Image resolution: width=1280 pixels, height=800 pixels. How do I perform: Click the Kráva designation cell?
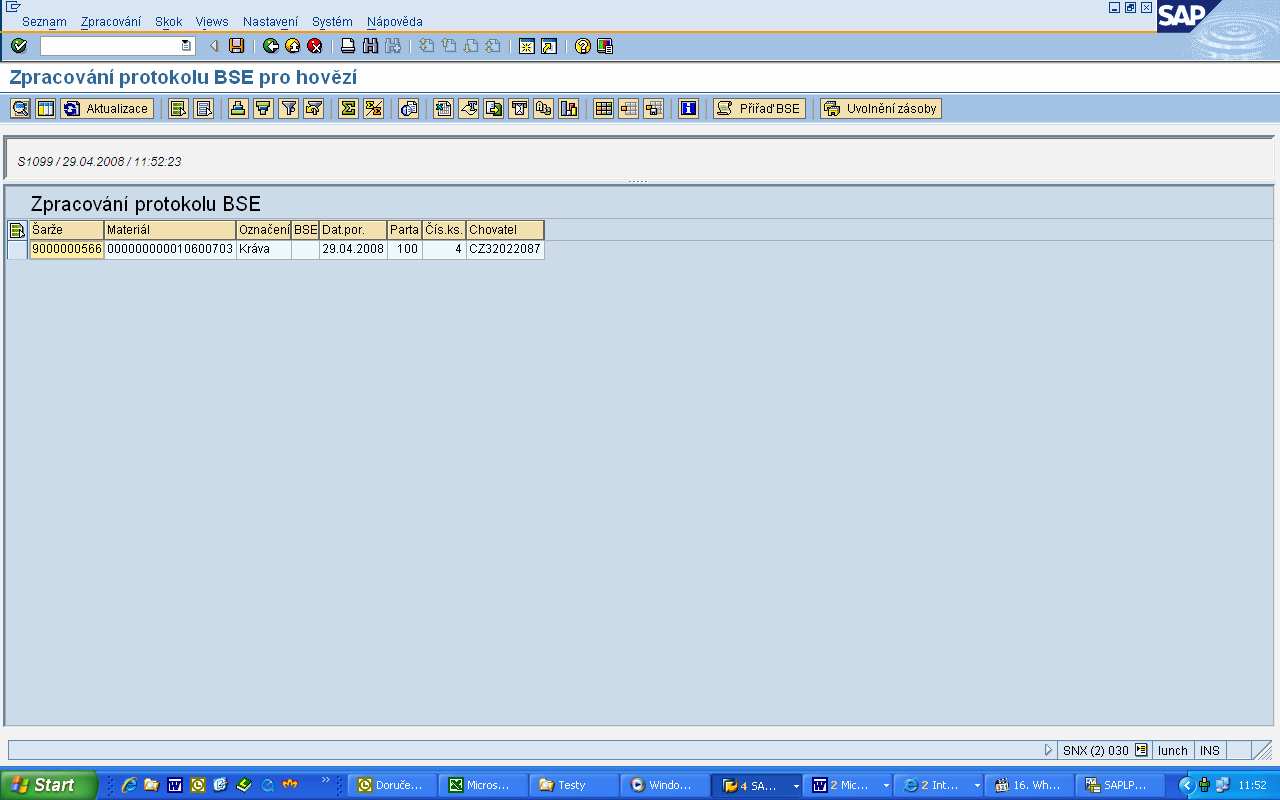point(264,249)
